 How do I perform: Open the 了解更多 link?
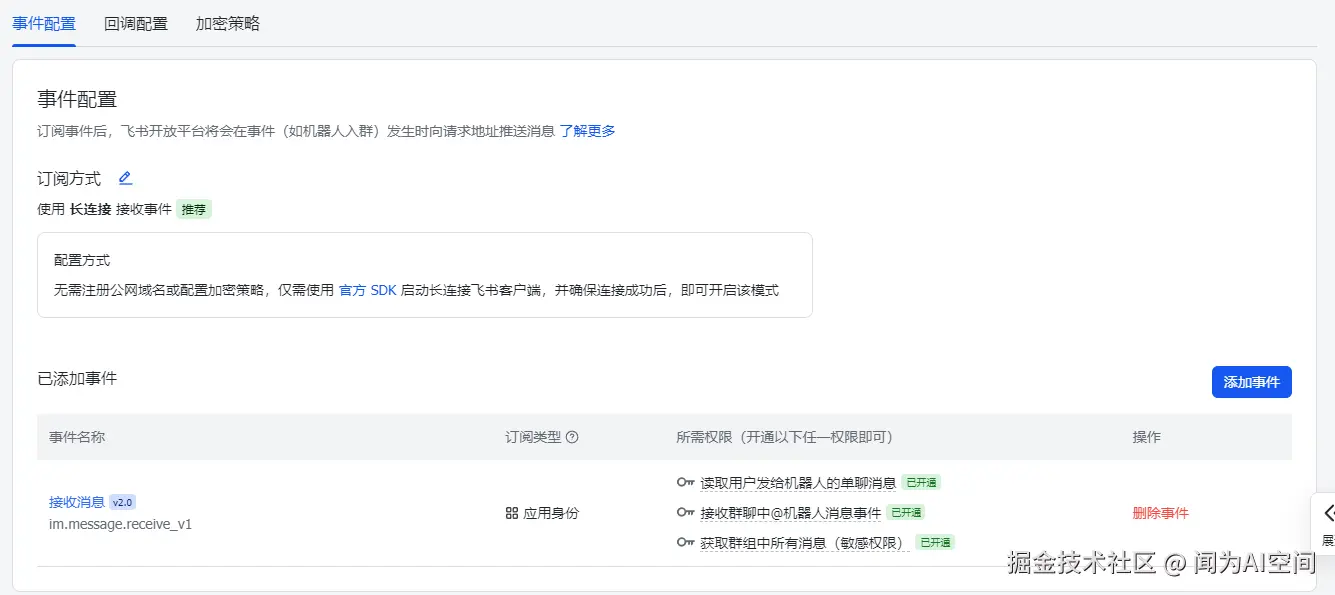[587, 131]
